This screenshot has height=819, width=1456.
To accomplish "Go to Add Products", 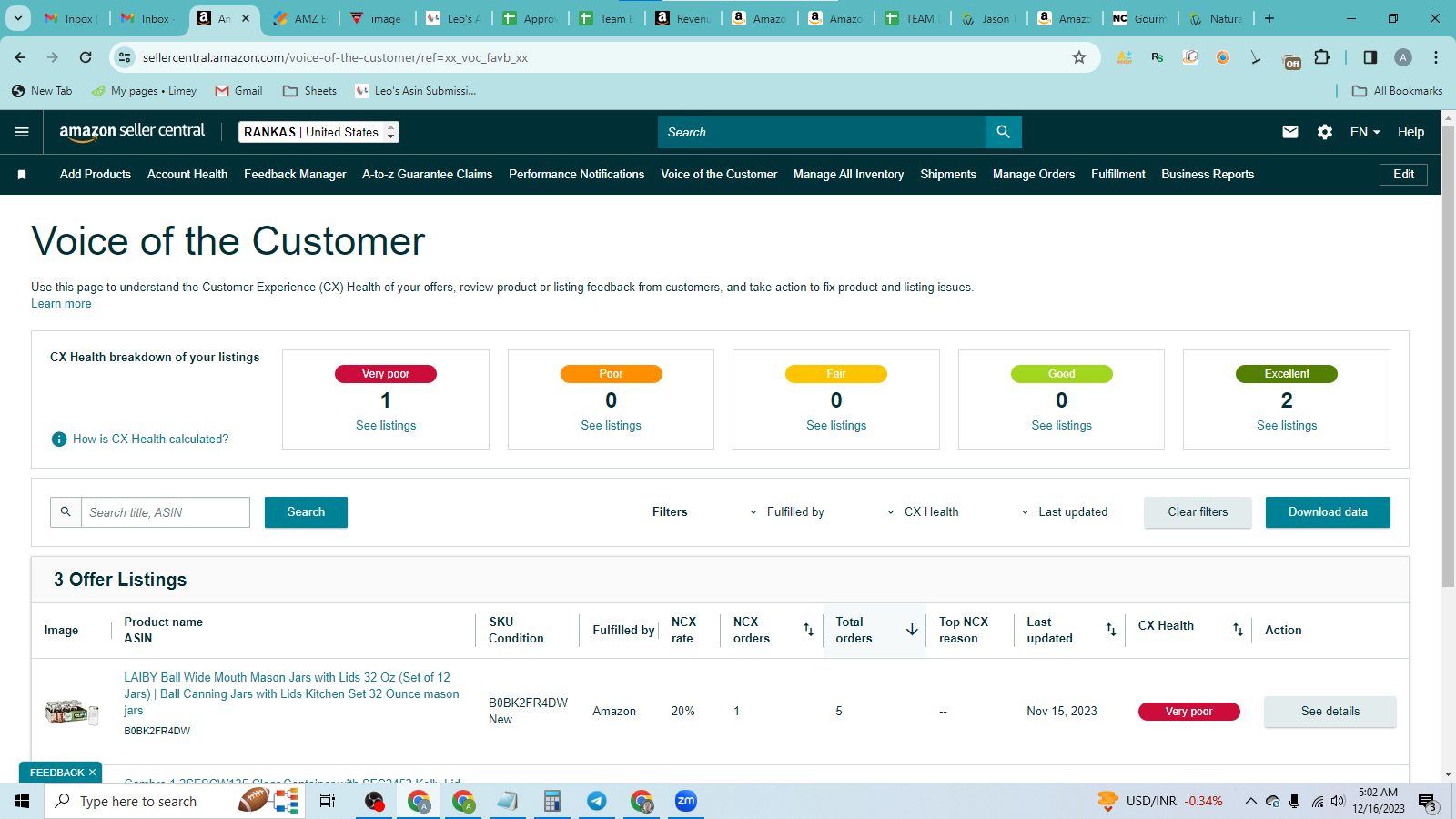I will (96, 175).
